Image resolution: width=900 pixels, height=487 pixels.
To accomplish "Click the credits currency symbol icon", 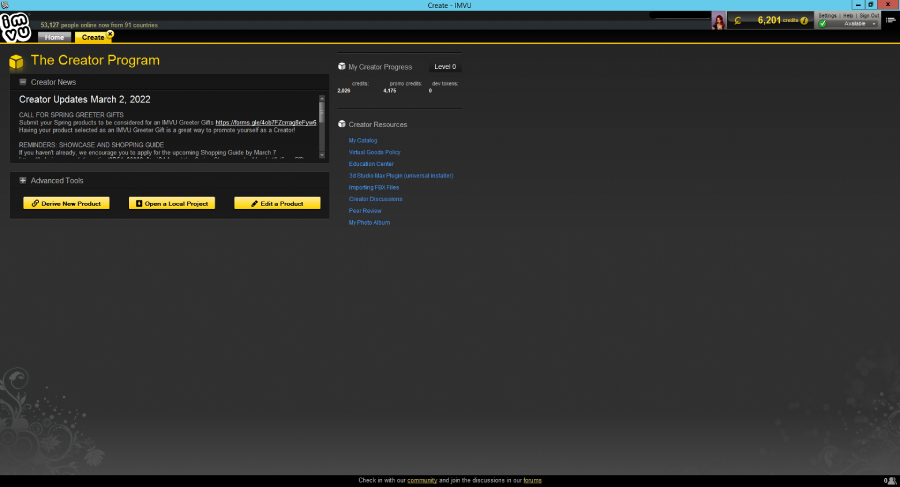I will click(738, 21).
